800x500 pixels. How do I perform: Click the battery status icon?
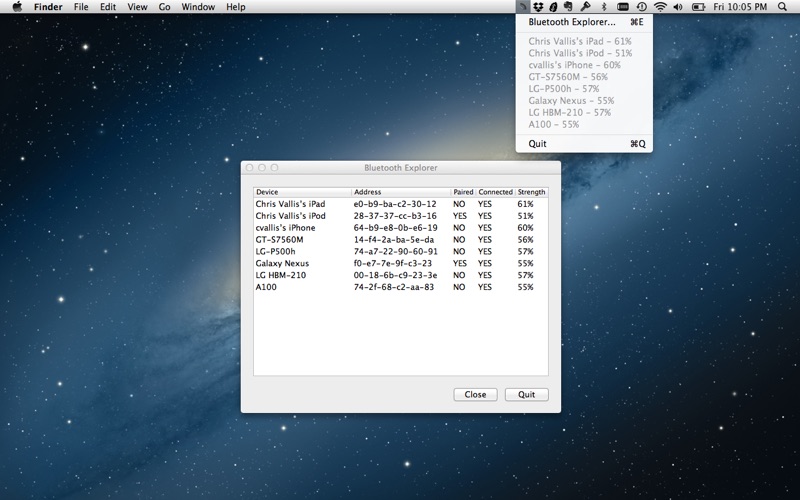tap(698, 7)
